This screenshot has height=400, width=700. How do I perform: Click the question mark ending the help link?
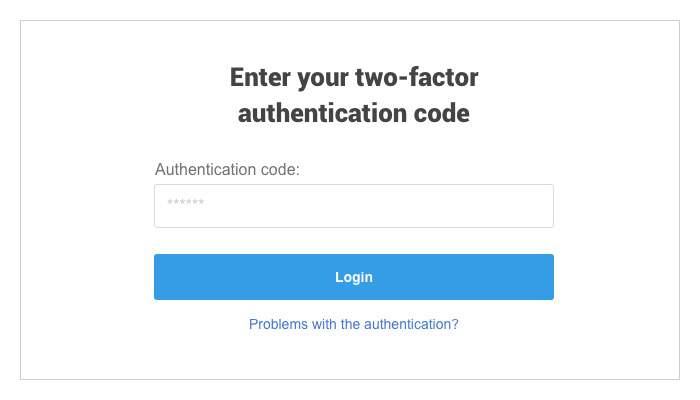point(454,324)
